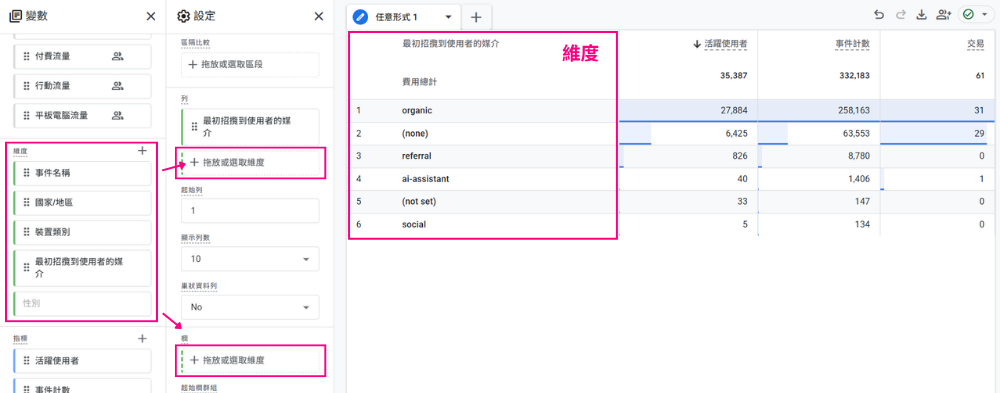Select the 付費流量 segment
The width and height of the screenshot is (1000, 393).
(82, 56)
